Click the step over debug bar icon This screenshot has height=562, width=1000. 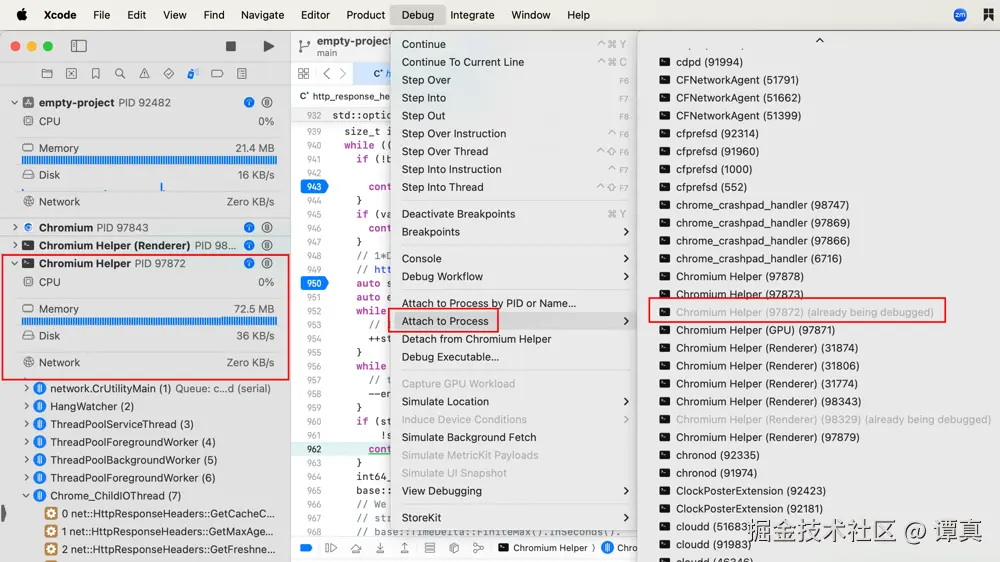point(355,548)
